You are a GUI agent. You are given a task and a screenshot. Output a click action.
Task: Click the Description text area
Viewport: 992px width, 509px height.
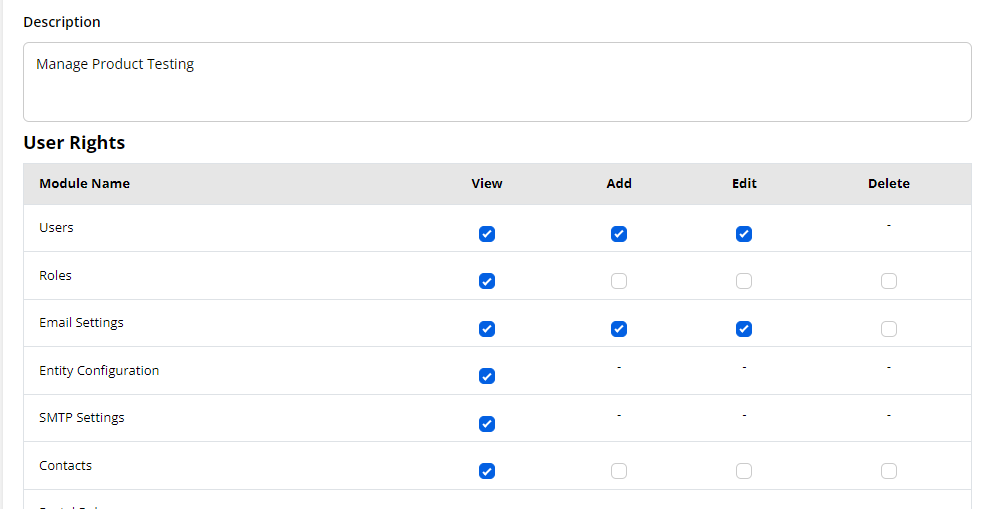click(x=497, y=82)
